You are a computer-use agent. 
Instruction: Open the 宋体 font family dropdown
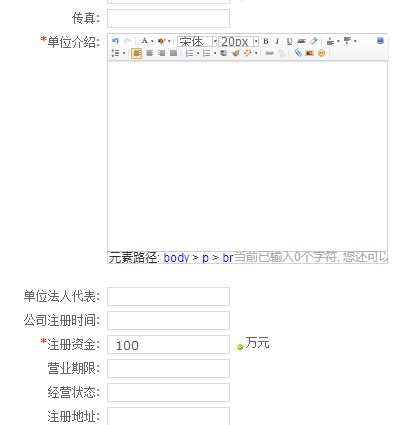click(x=197, y=41)
